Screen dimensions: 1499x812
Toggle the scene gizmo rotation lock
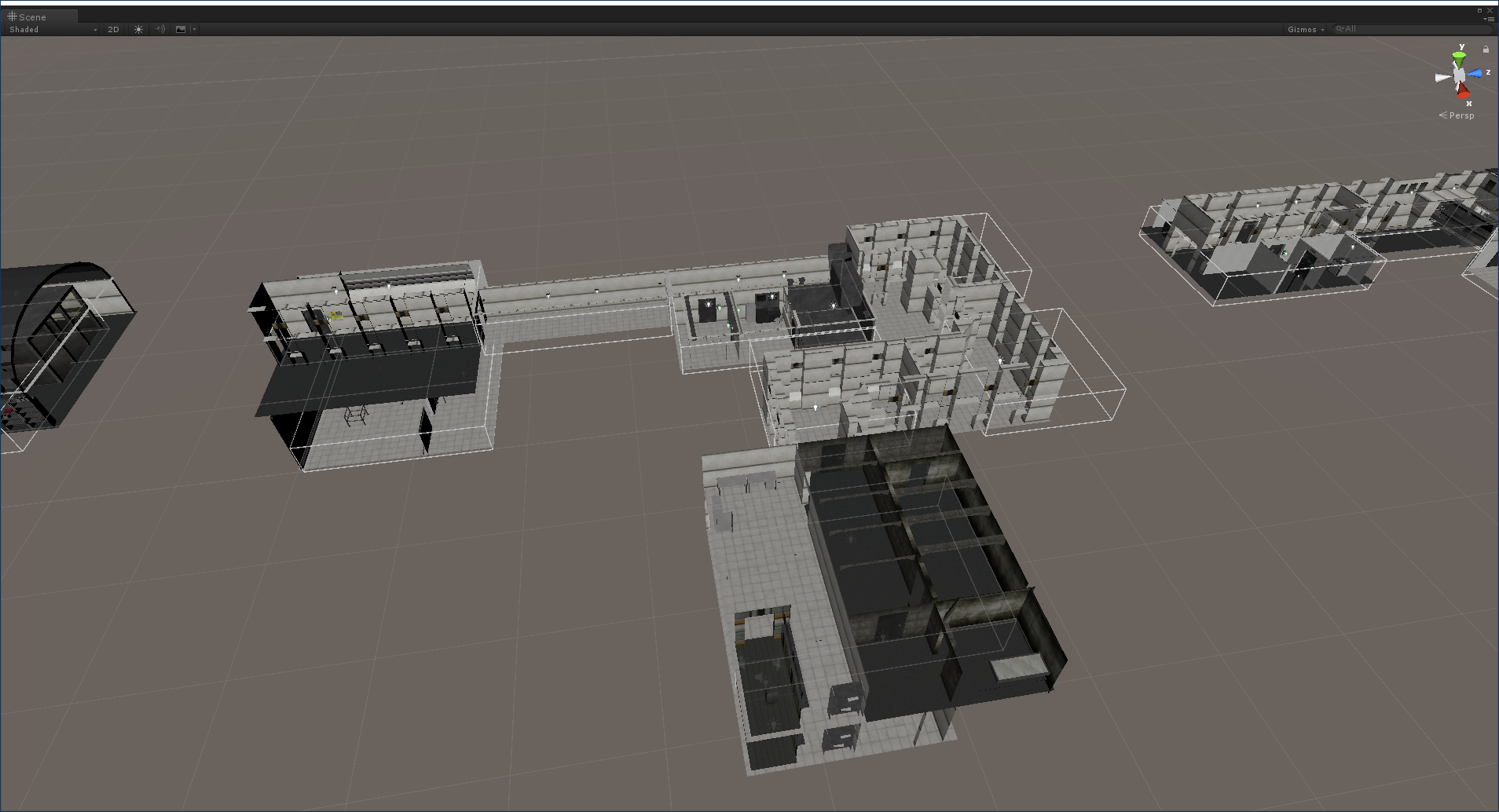pyautogui.click(x=1486, y=49)
